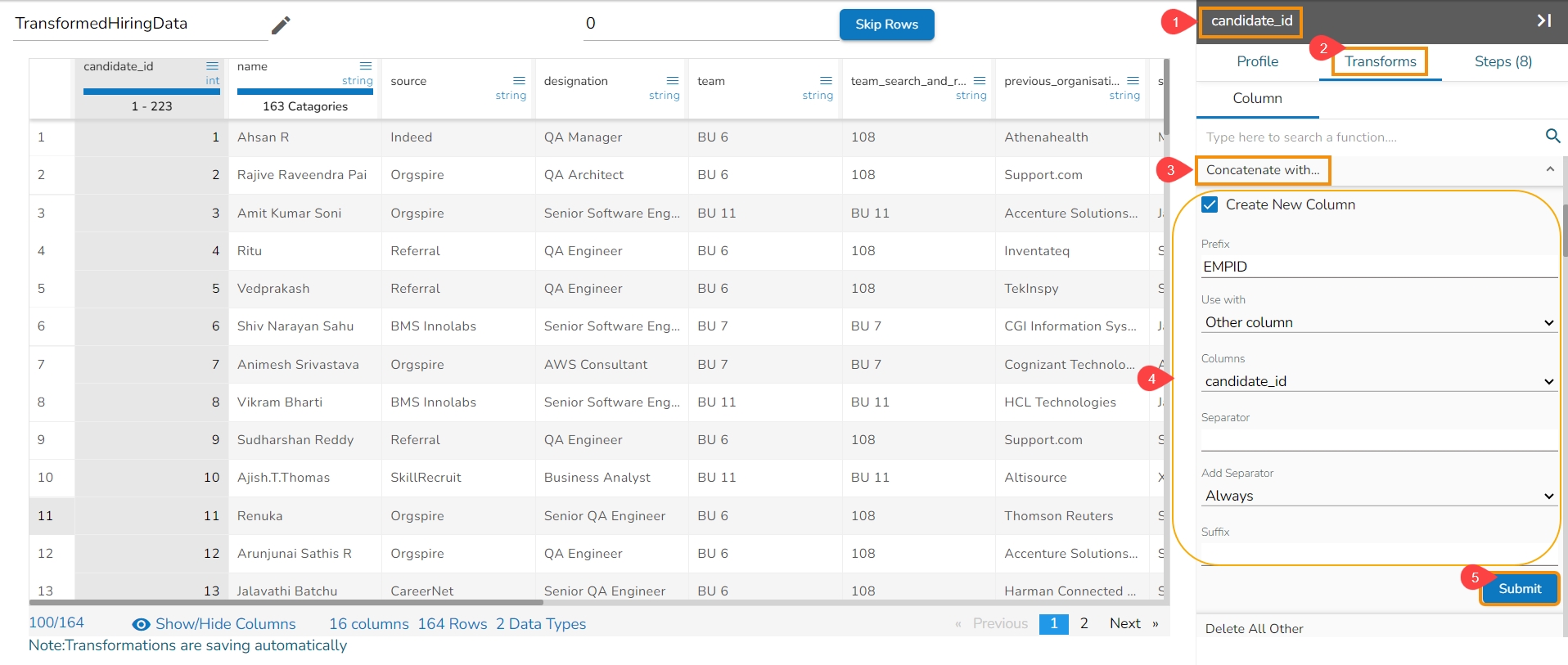Switch to the Profile tab
The image size is (1568, 665).
(1257, 61)
